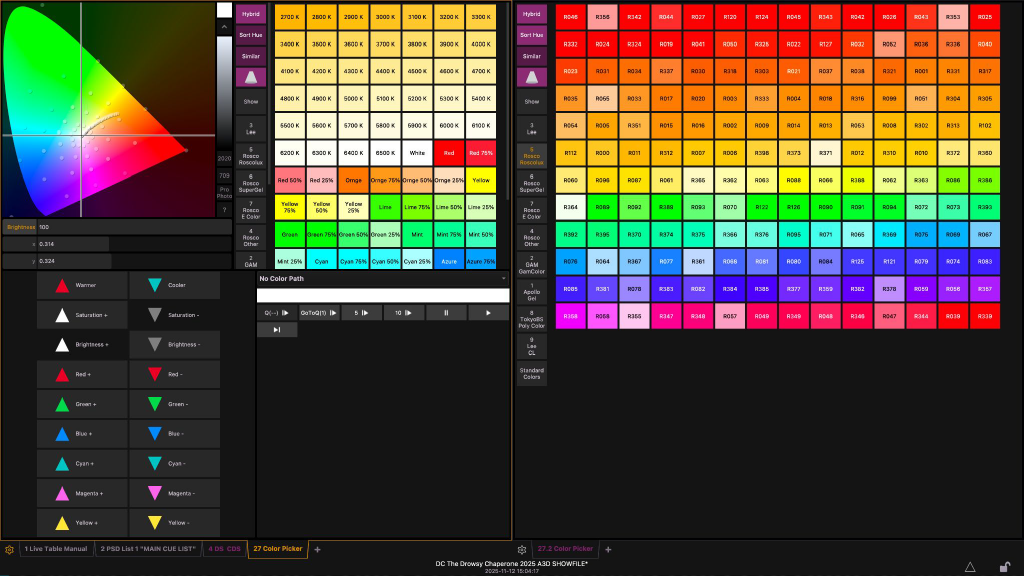Image resolution: width=1024 pixels, height=576 pixels.
Task: Click the 10 second playback button
Action: pyautogui.click(x=404, y=313)
